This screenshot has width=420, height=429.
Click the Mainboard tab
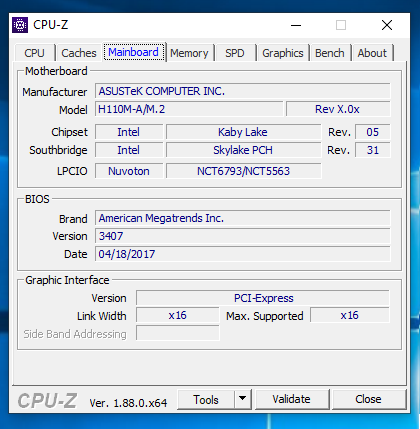pos(134,52)
